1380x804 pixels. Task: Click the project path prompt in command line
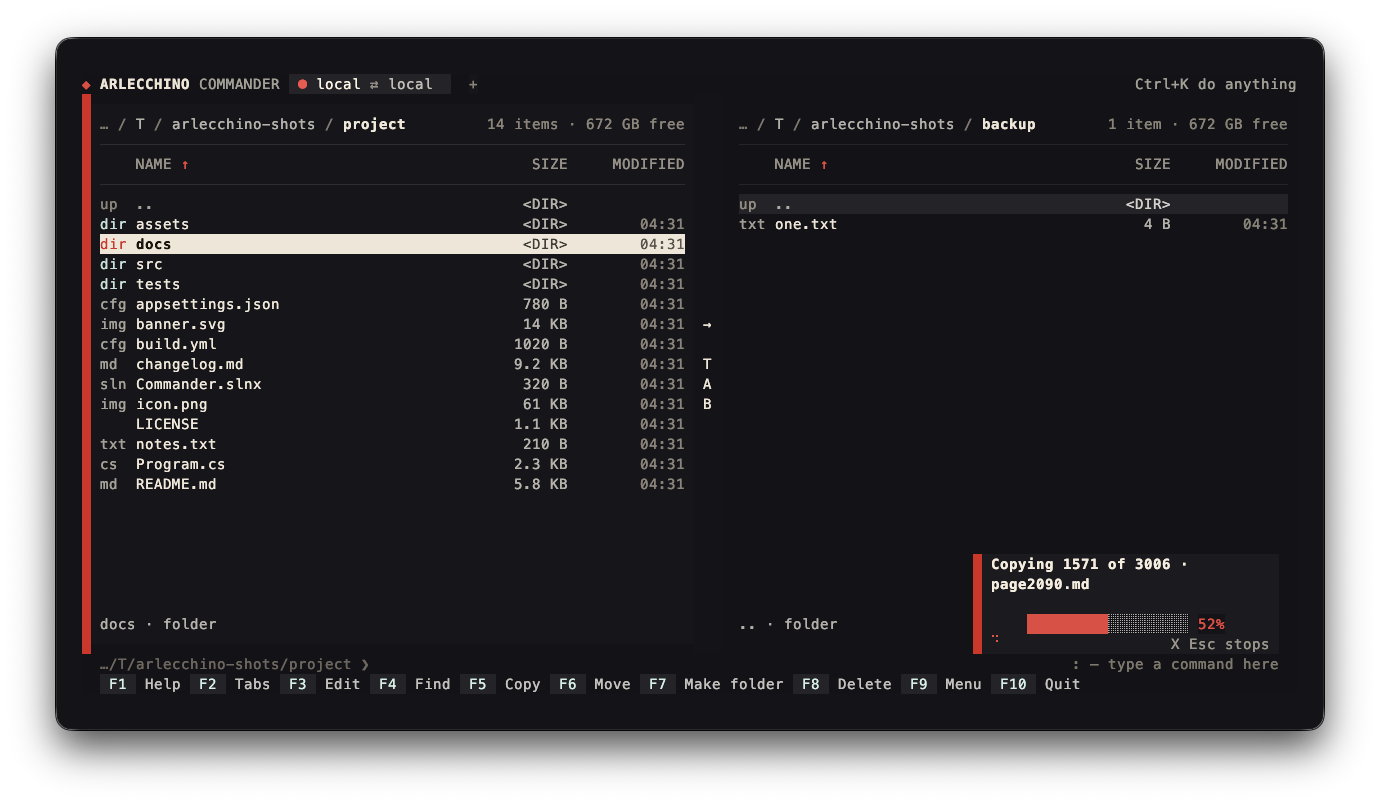pyautogui.click(x=235, y=664)
